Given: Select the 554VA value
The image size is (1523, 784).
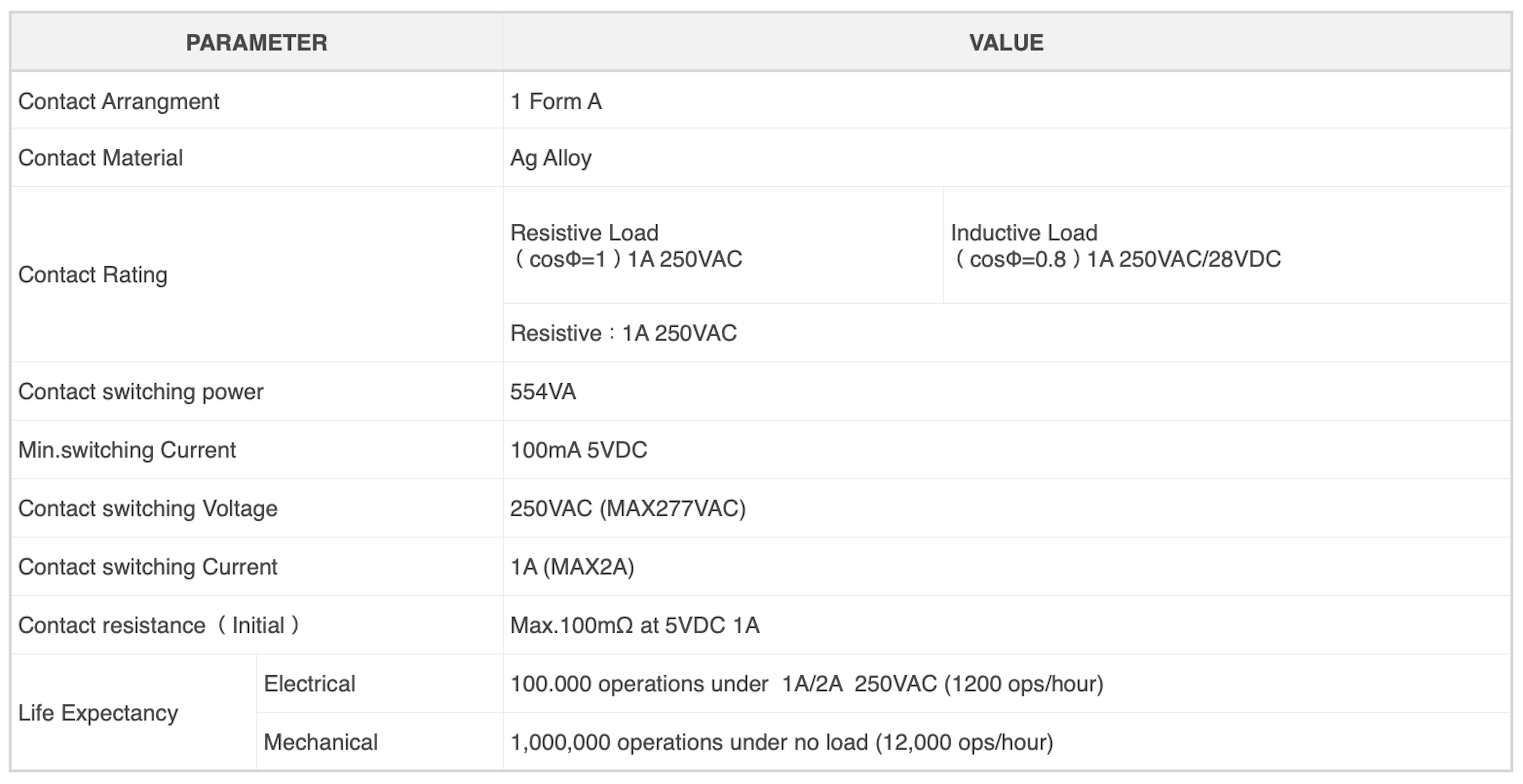Looking at the screenshot, I should (543, 392).
